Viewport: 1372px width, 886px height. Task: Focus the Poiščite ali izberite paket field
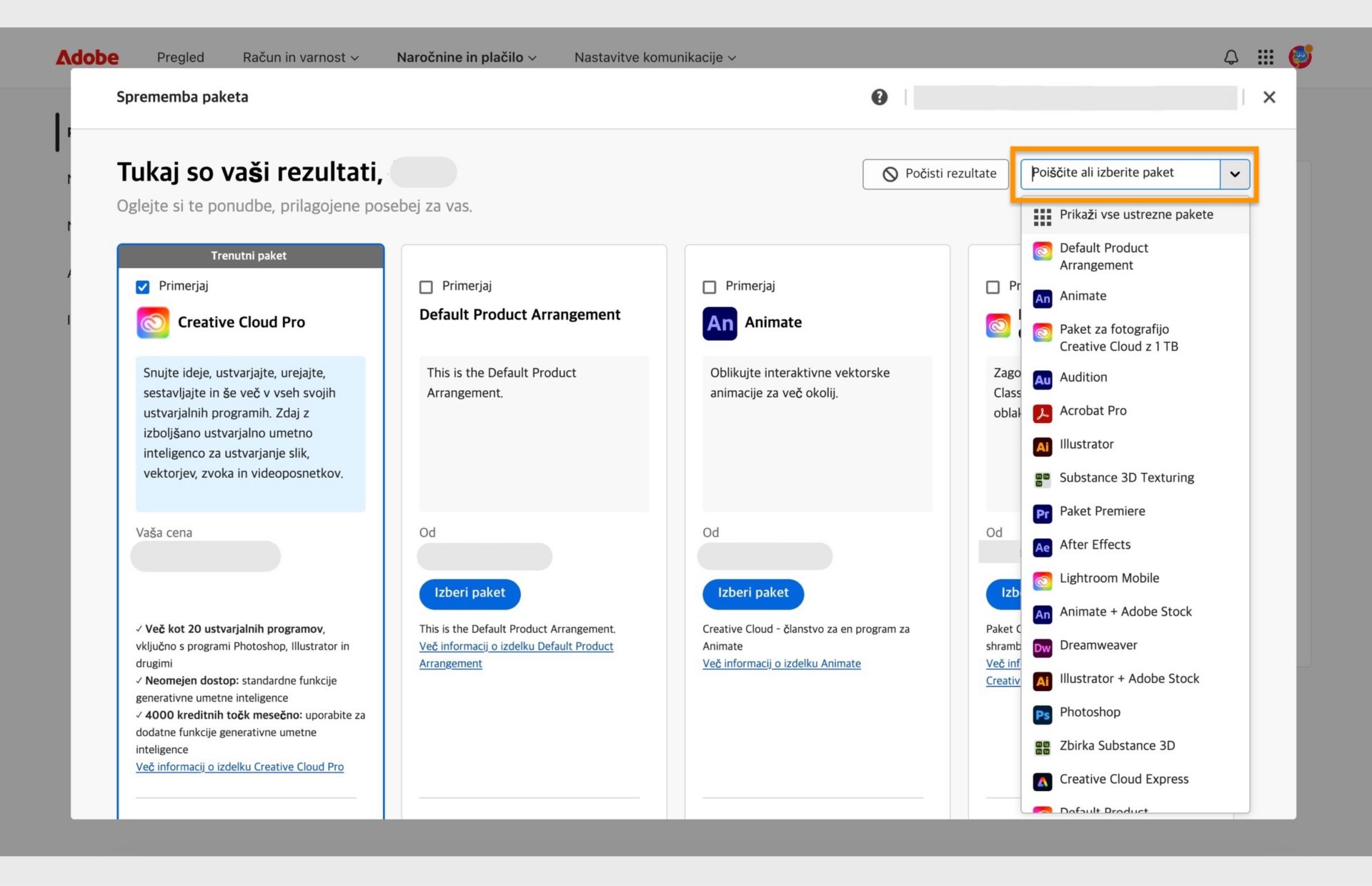tap(1120, 174)
